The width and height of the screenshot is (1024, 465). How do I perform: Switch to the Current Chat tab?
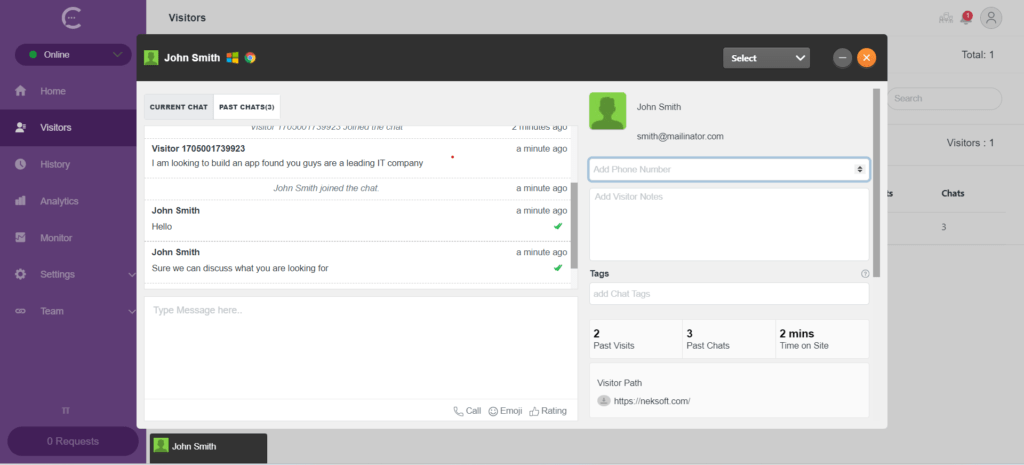[x=179, y=107]
